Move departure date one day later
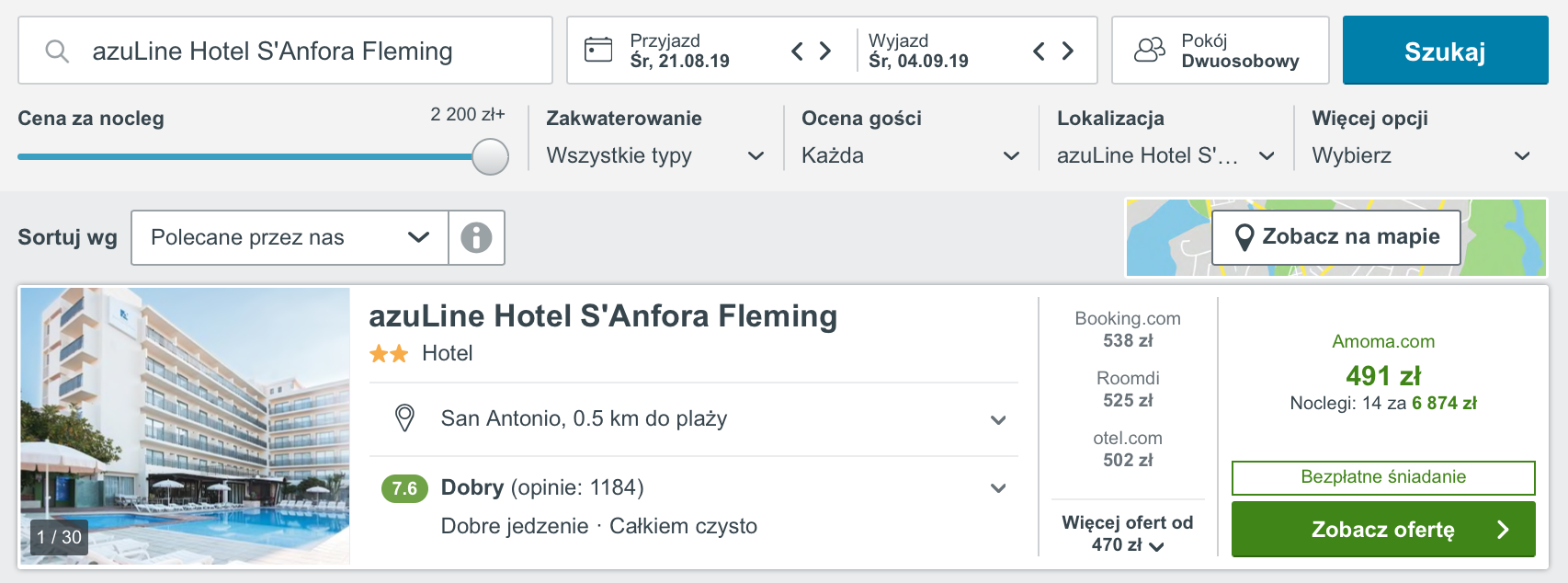Screen dimensions: 1568x583 coord(1067,51)
